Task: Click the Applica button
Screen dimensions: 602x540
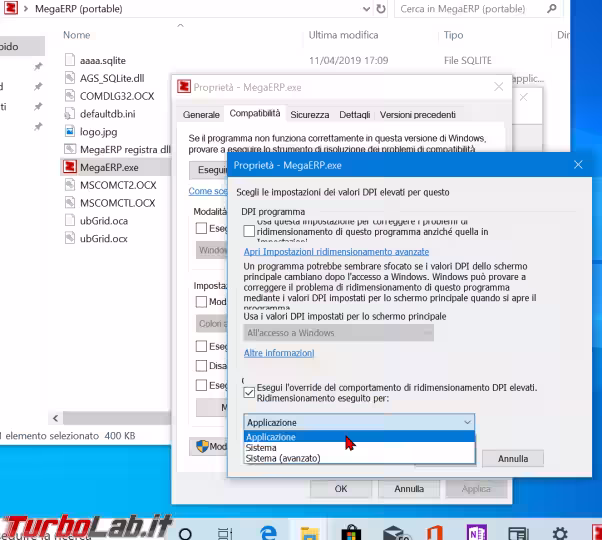Action: [x=476, y=489]
